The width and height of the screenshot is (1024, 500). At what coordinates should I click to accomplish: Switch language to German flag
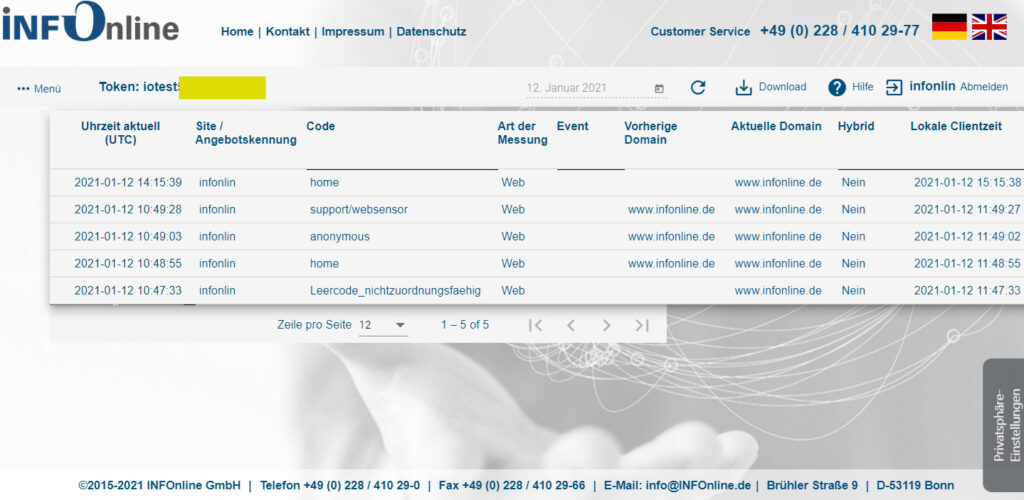tap(949, 27)
